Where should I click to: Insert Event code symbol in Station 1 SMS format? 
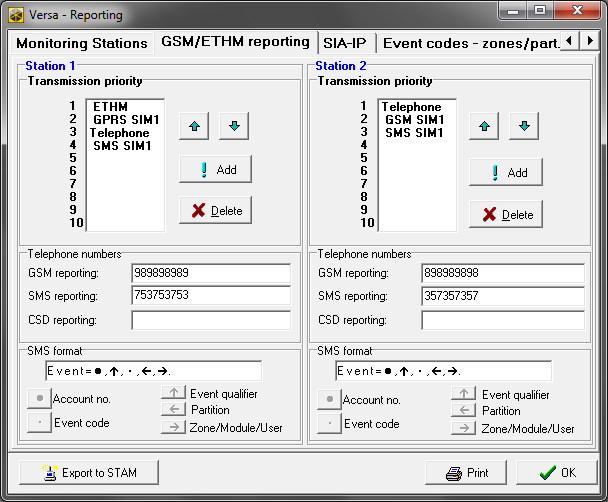pyautogui.click(x=40, y=423)
